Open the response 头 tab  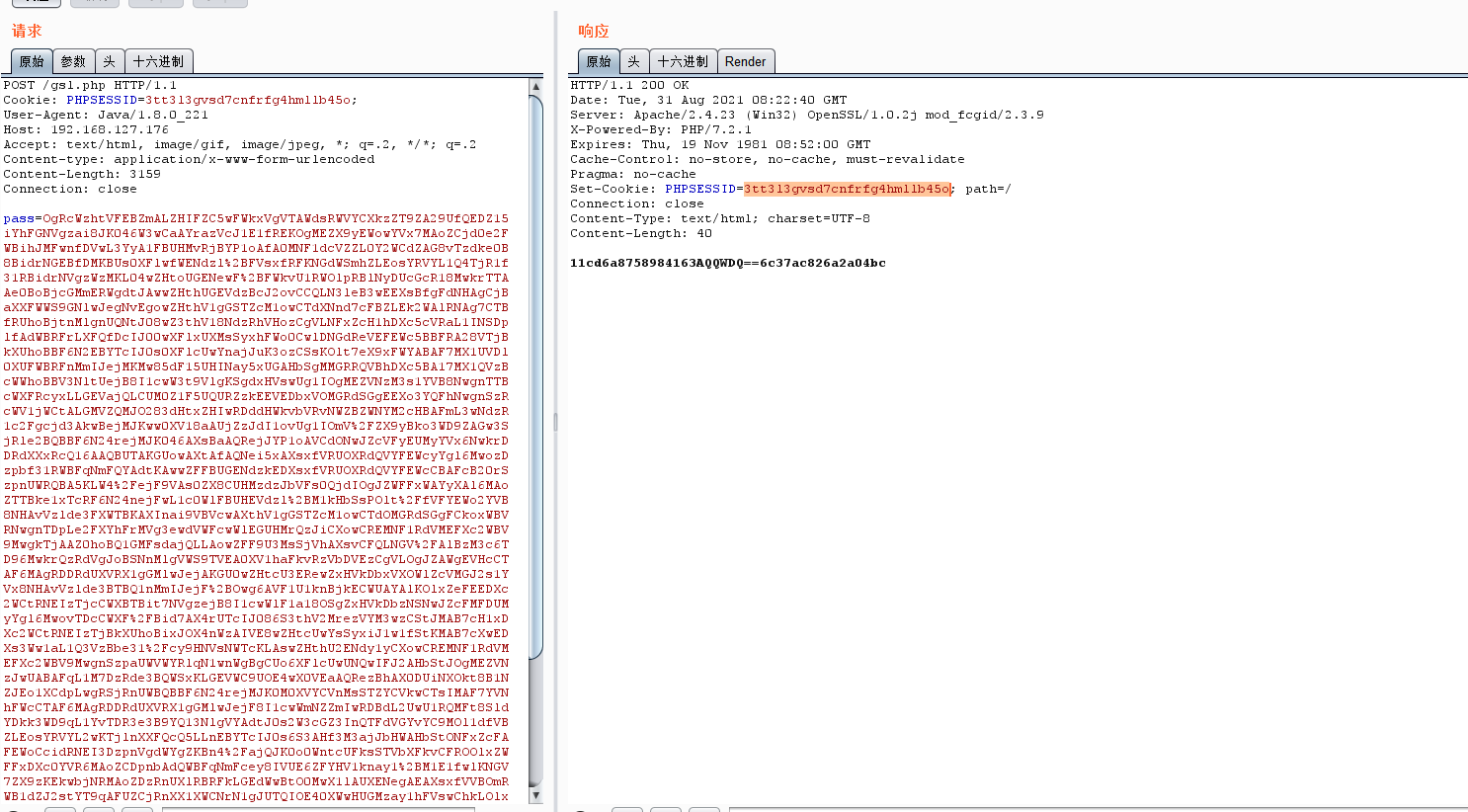[634, 61]
